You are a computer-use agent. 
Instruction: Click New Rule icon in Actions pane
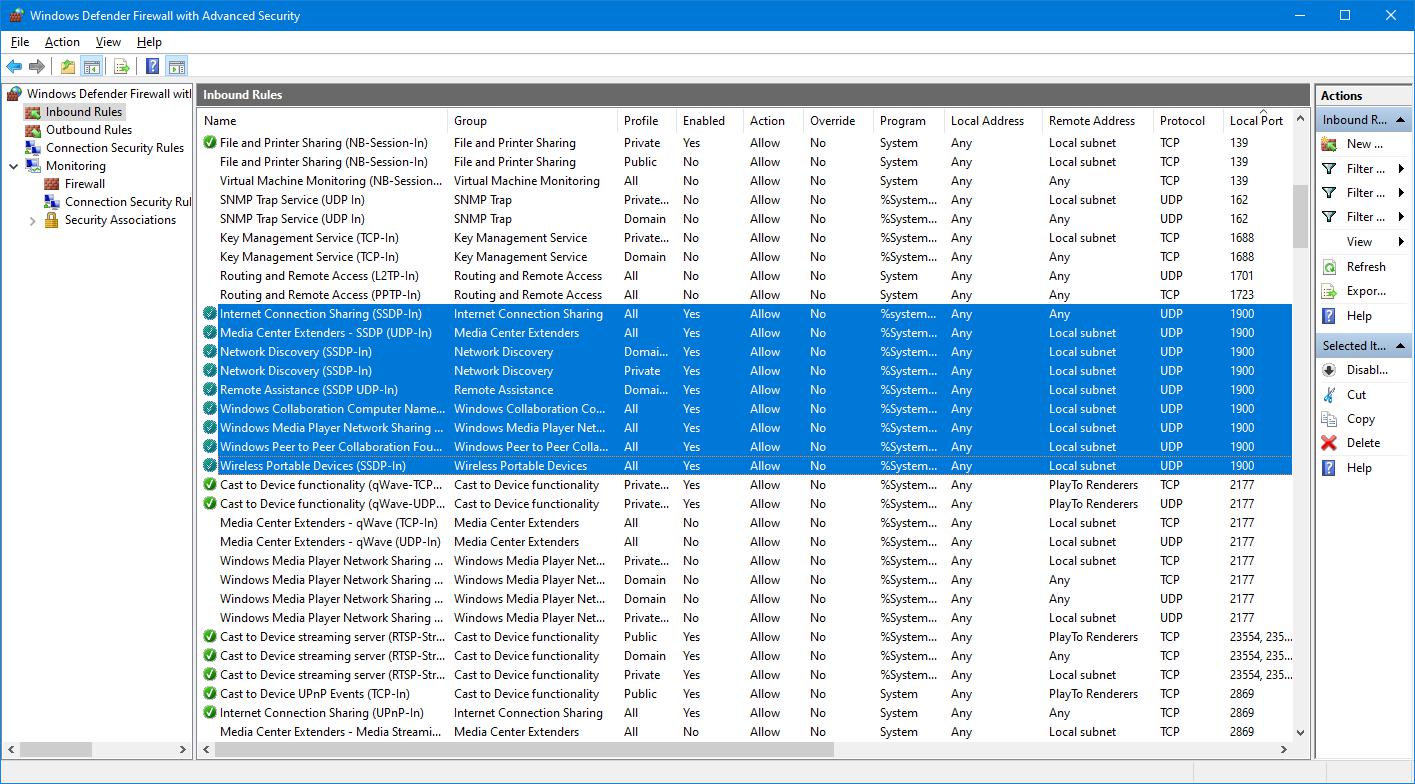[x=1330, y=144]
